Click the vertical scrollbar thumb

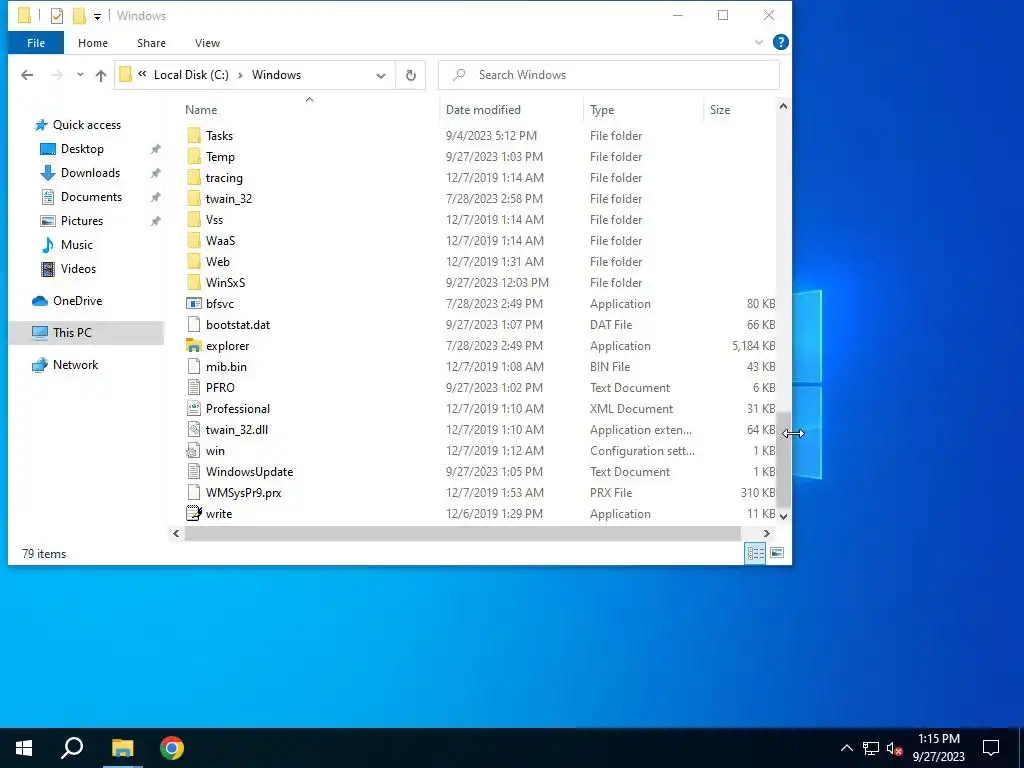pos(783,460)
